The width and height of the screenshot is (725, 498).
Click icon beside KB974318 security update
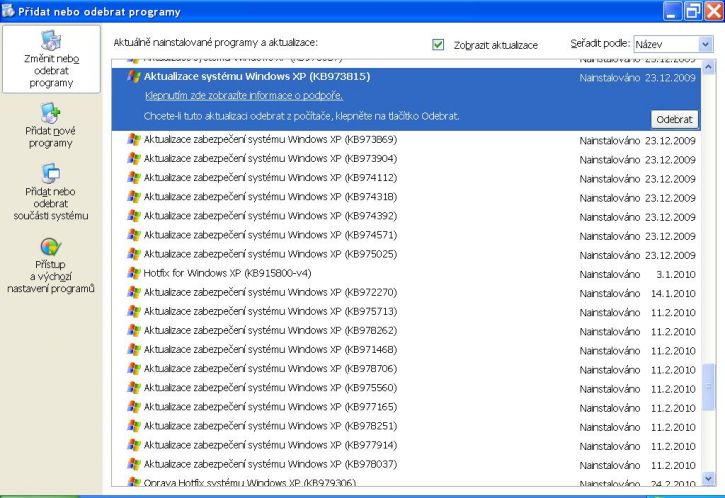134,197
